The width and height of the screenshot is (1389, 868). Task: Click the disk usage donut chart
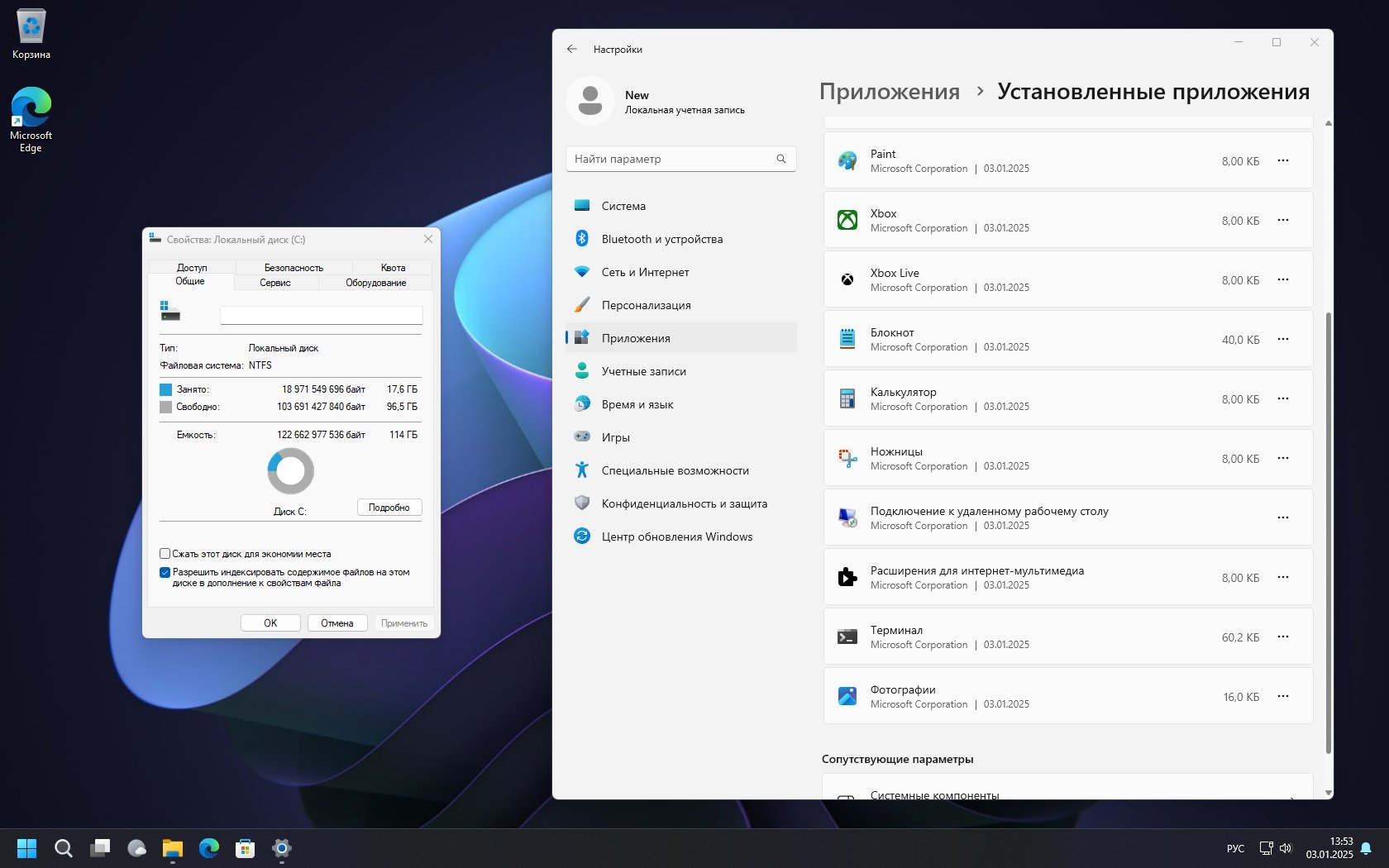pyautogui.click(x=291, y=471)
